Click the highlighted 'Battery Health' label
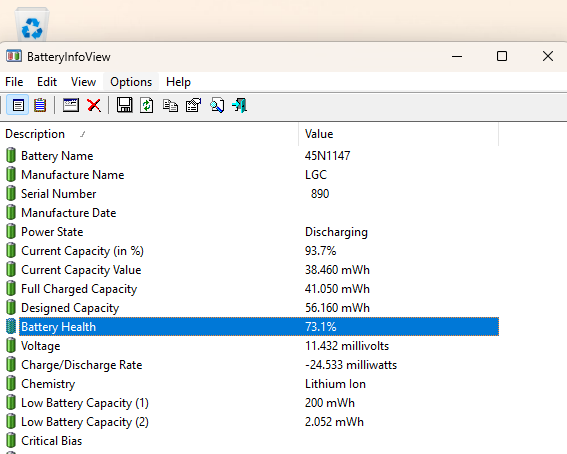 tap(59, 327)
